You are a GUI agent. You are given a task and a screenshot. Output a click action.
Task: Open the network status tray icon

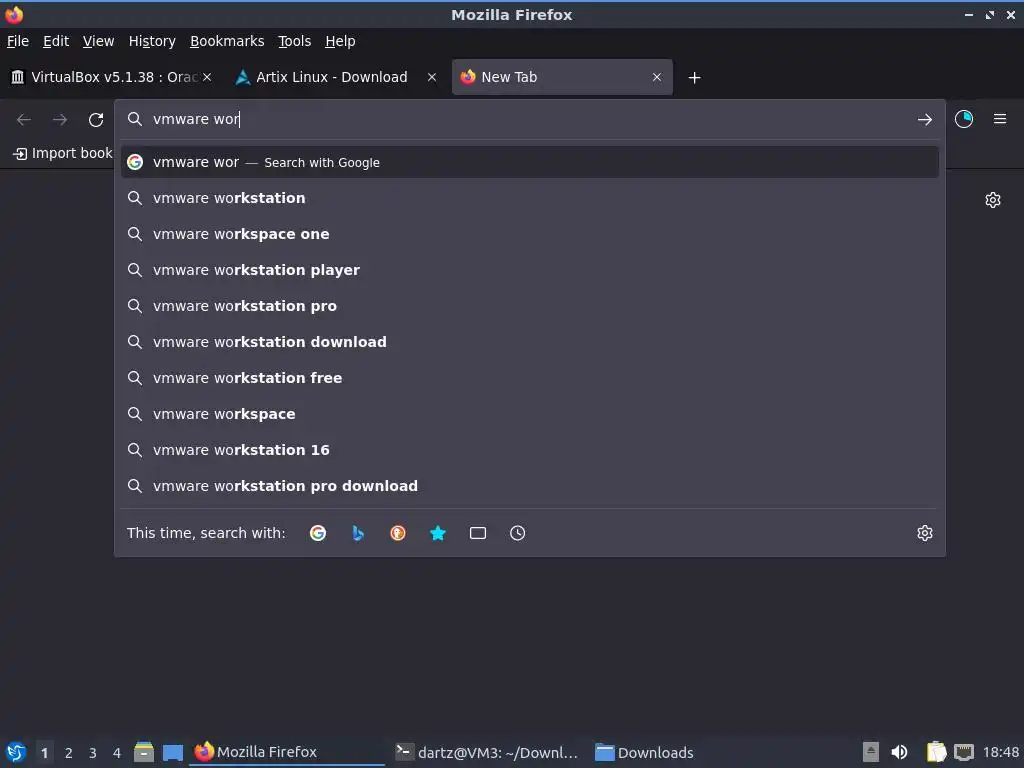click(964, 752)
